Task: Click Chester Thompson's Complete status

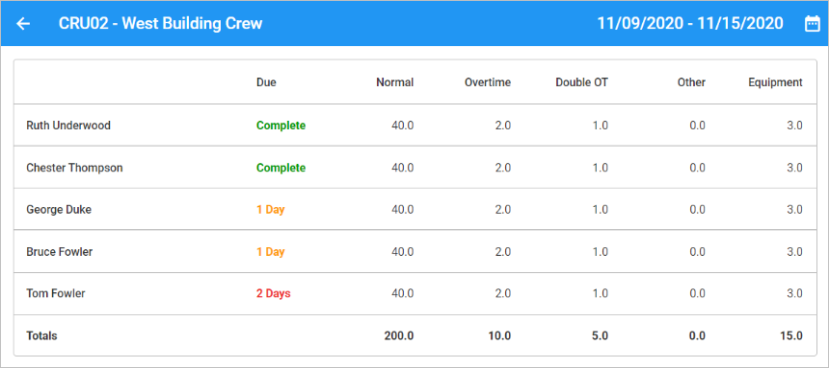Action: click(281, 168)
